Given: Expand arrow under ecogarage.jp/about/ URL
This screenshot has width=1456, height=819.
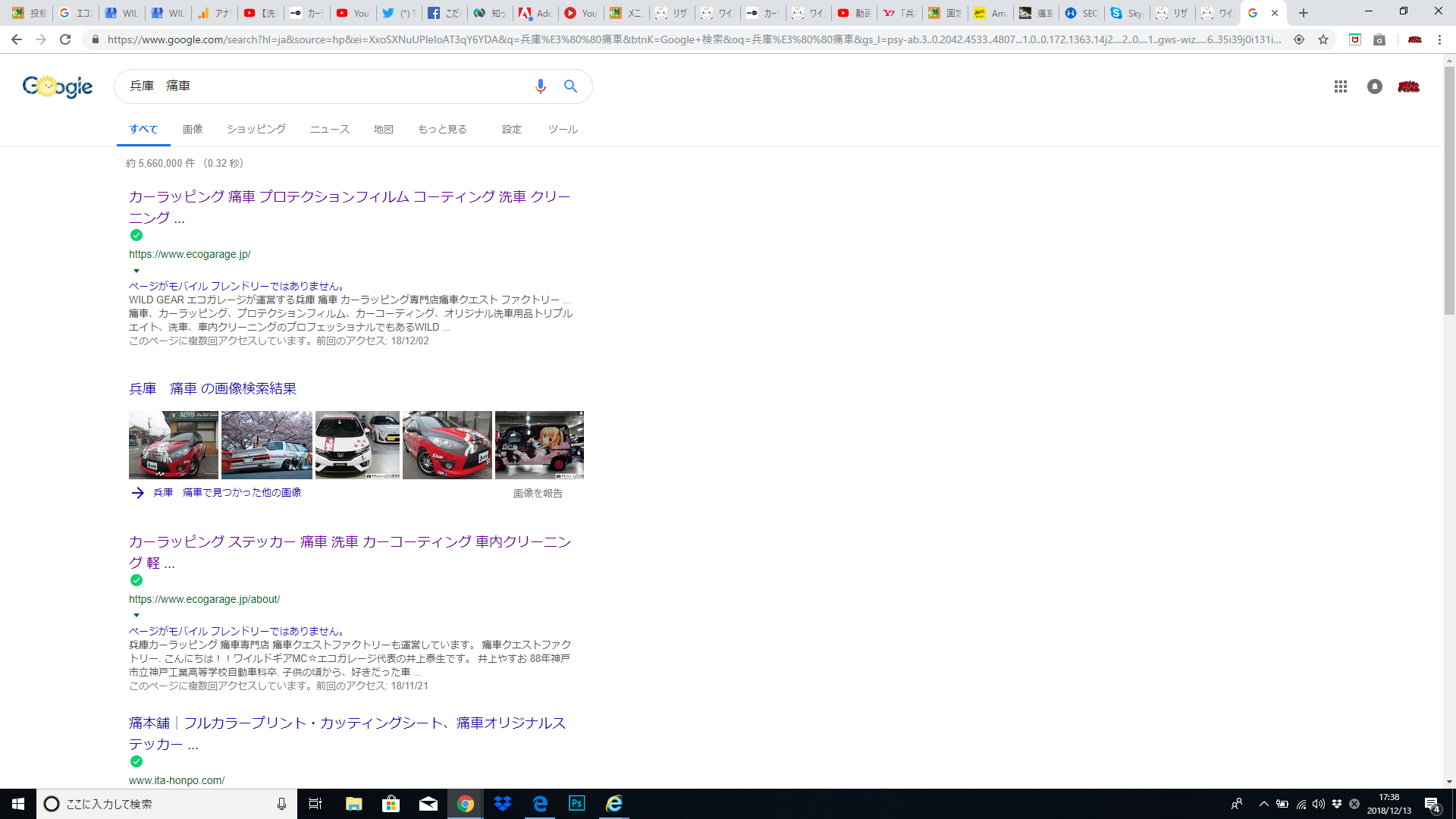Looking at the screenshot, I should (136, 615).
